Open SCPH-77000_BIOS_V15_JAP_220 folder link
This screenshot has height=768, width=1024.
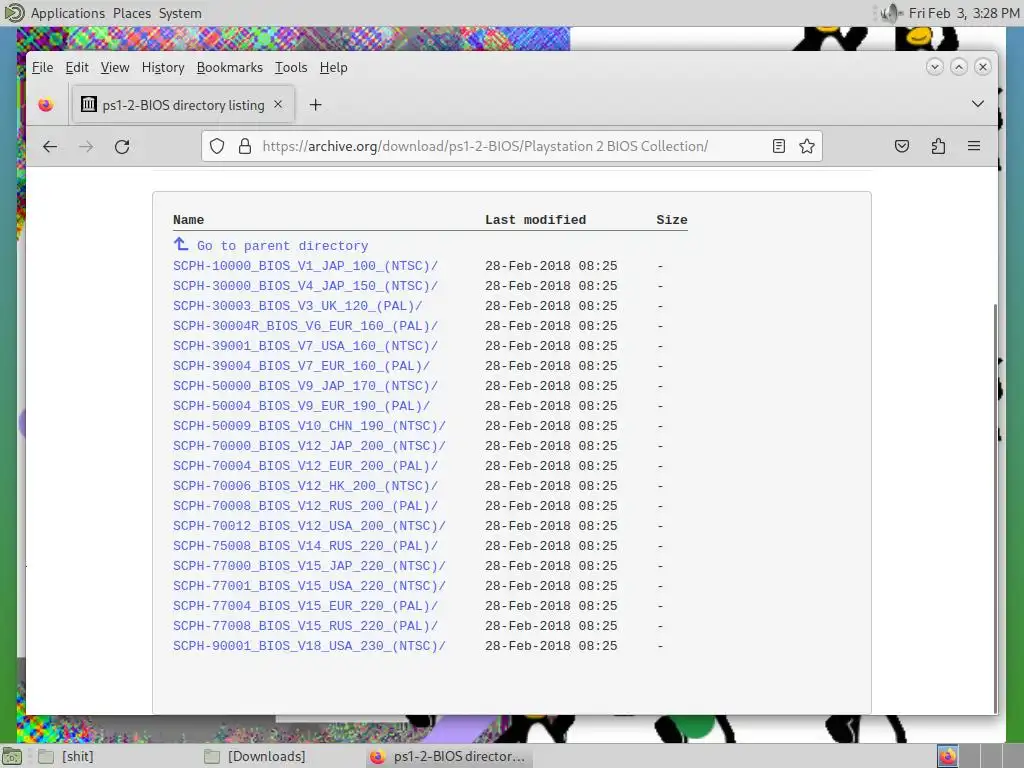click(x=310, y=566)
